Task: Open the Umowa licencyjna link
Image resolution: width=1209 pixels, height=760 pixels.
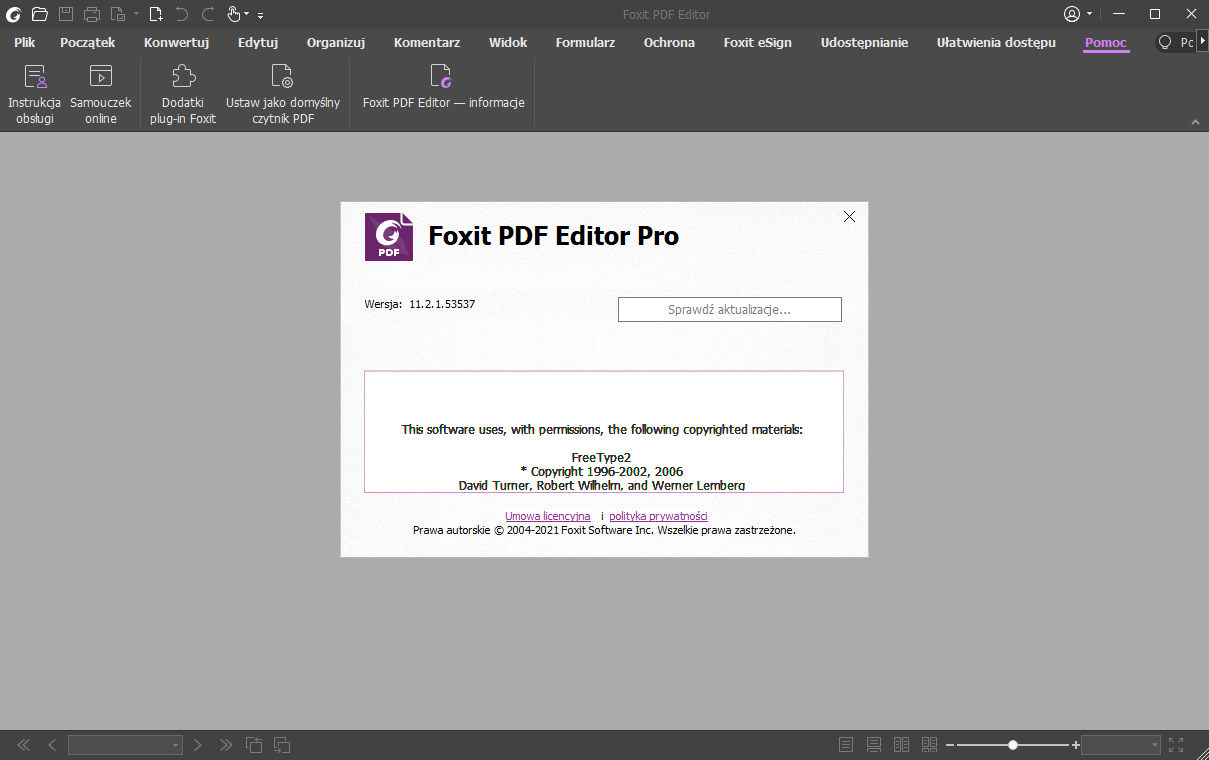Action: tap(548, 516)
